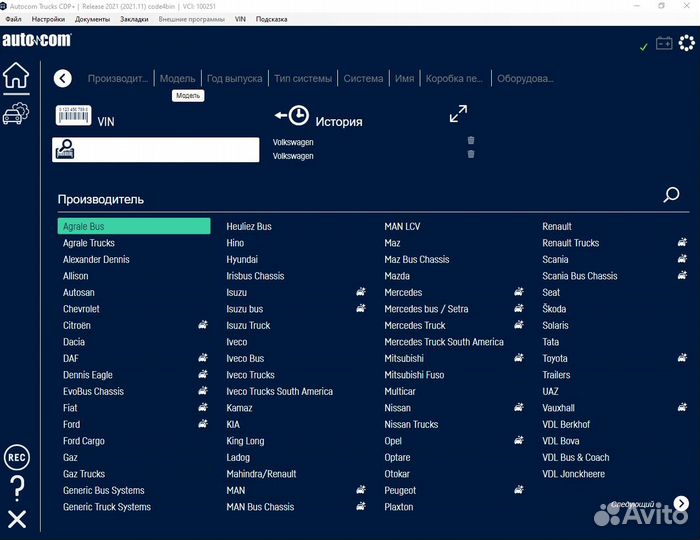The width and height of the screenshot is (700, 540).
Task: Go to next page with Следующий arrow
Action: [x=681, y=504]
